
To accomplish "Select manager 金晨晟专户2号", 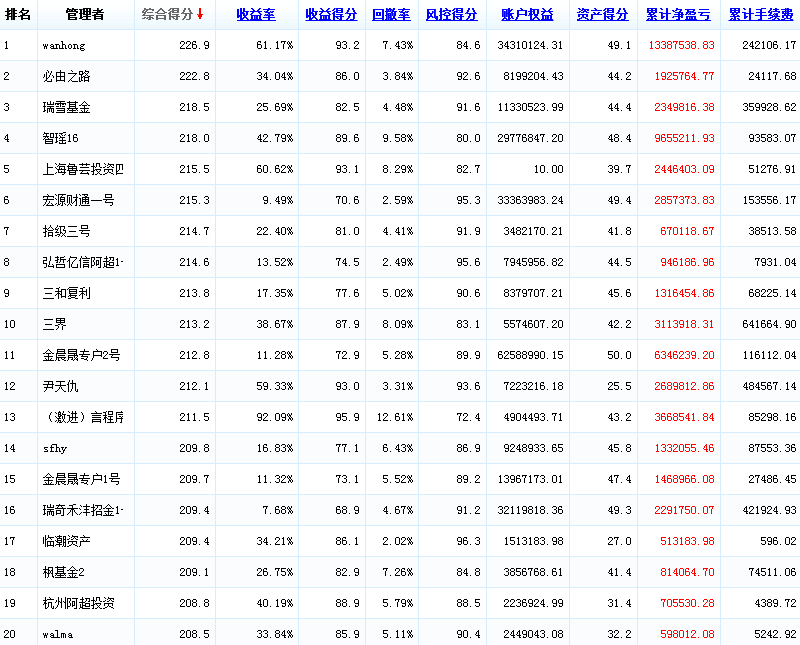I will [81, 355].
